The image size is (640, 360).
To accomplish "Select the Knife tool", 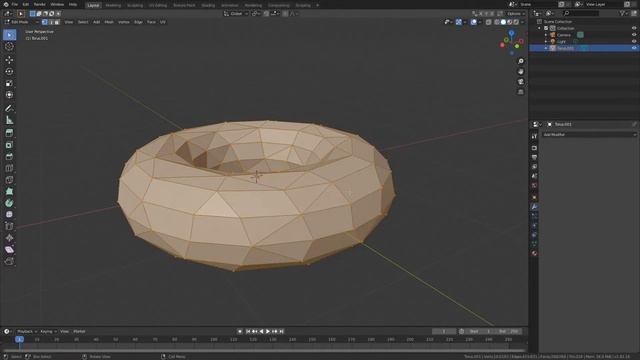I will coord(9,180).
